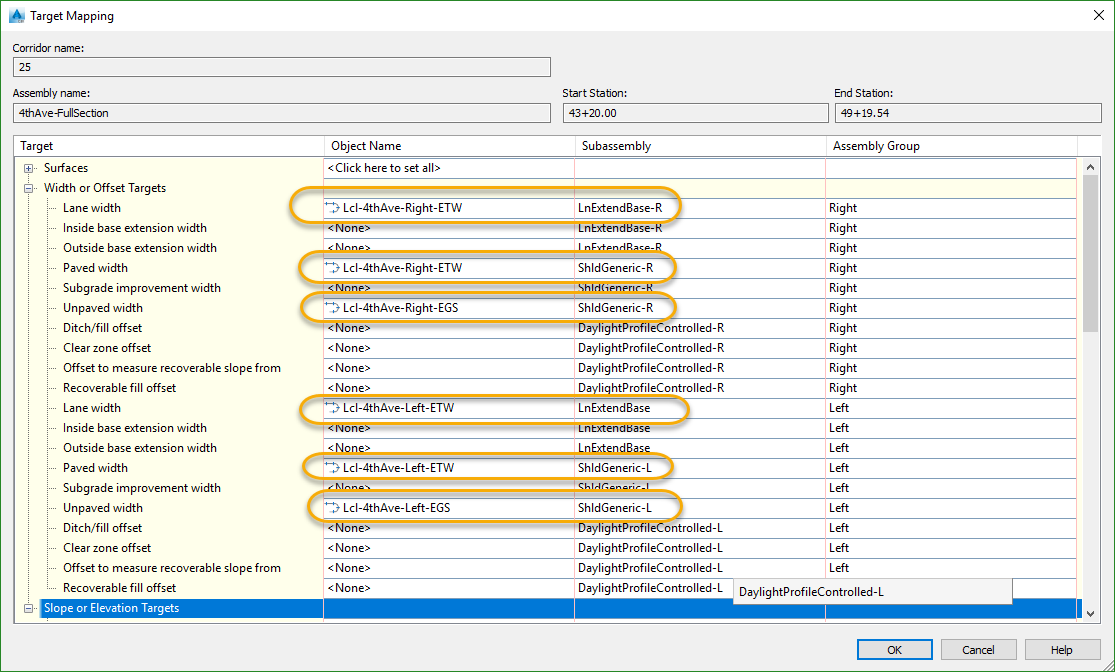Viewport: 1115px width, 672px height.
Task: Select the Lcl-4thAve-Right-EGS alignment icon
Action: [x=333, y=308]
